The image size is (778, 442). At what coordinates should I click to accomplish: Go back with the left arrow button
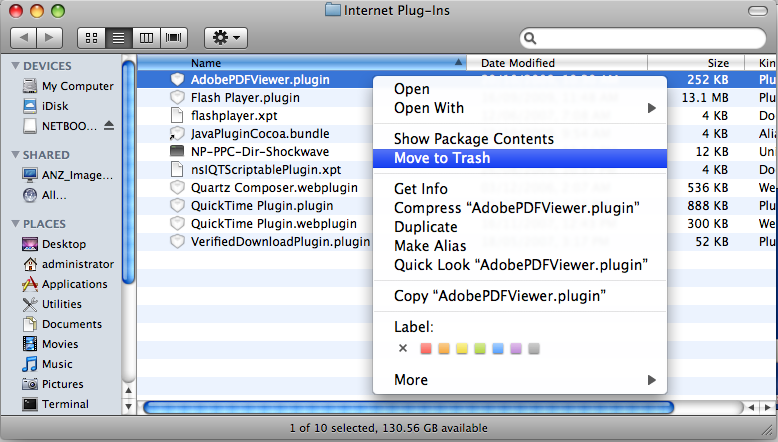[23, 38]
